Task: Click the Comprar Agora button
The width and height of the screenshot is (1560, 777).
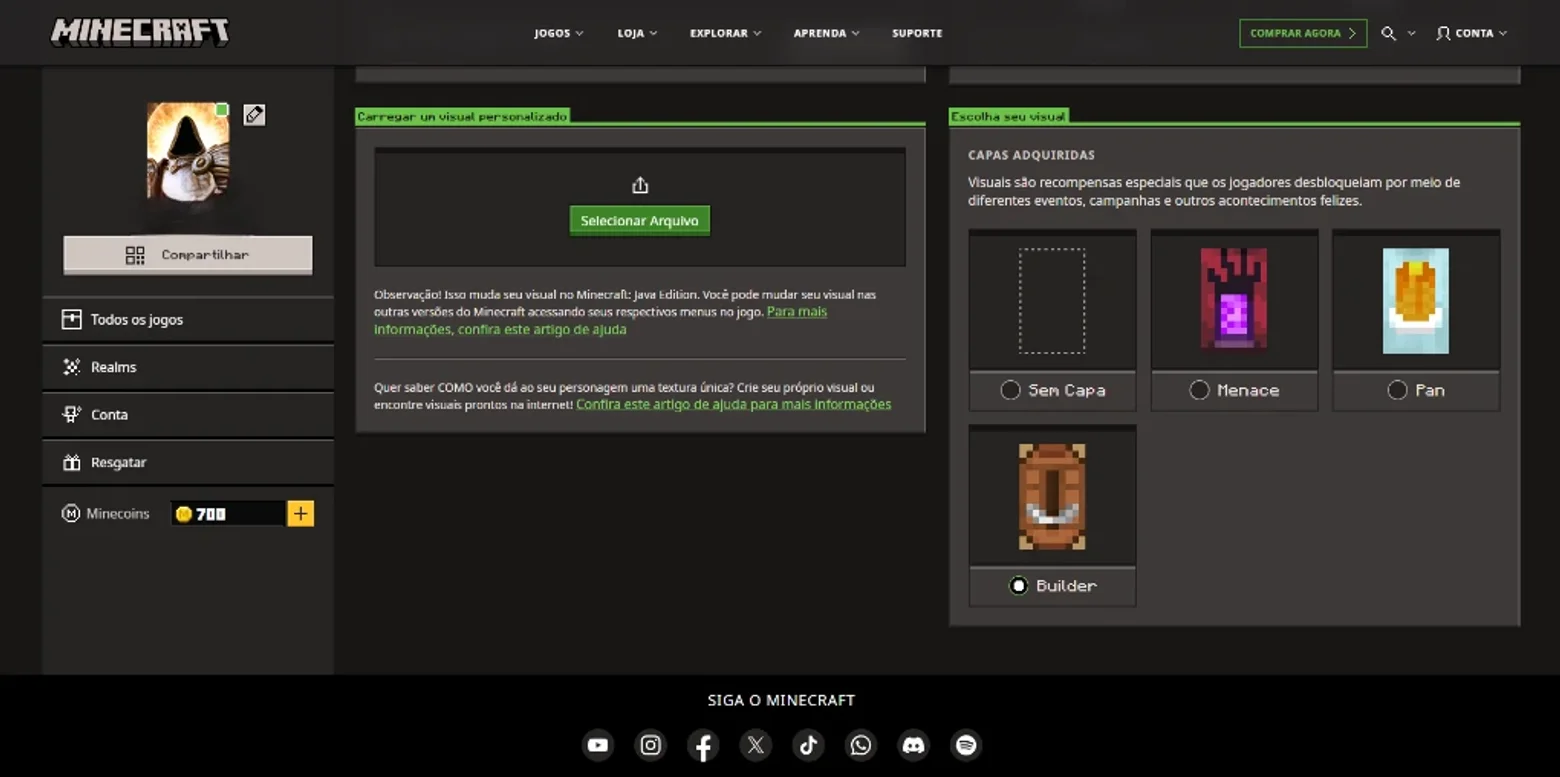Action: pyautogui.click(x=1303, y=33)
